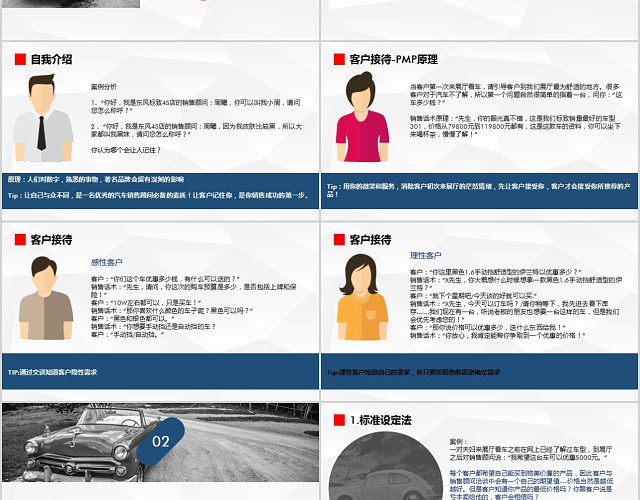Click the red square beside 自我介绍

click(20, 60)
